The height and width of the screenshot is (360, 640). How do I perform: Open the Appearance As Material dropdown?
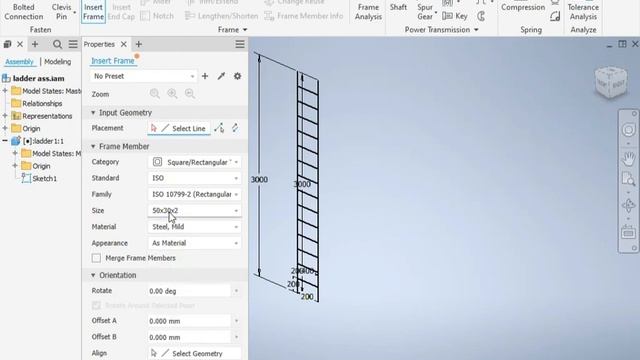click(194, 243)
